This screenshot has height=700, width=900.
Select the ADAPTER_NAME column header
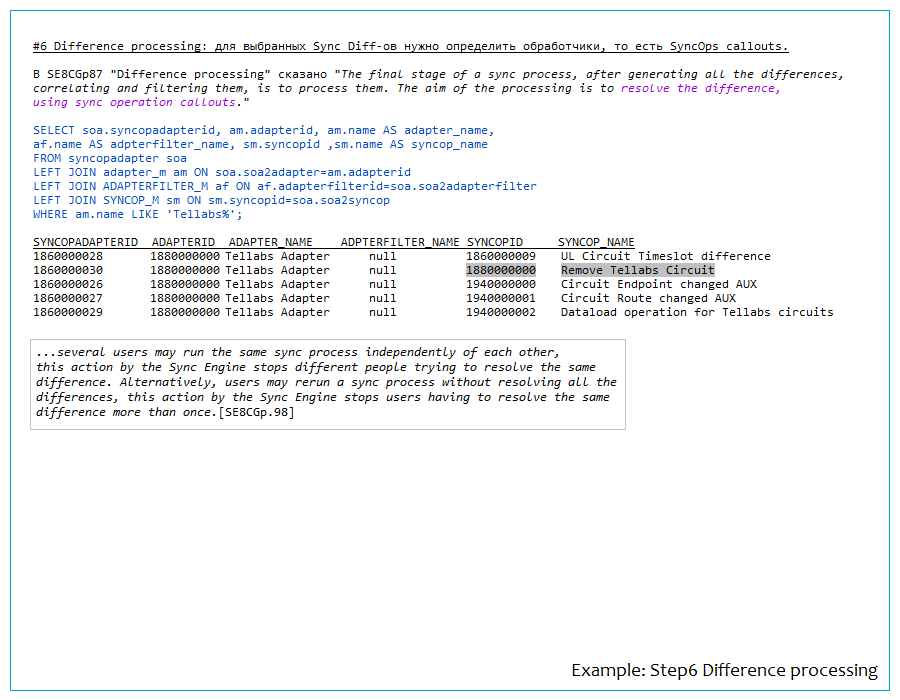[270, 242]
